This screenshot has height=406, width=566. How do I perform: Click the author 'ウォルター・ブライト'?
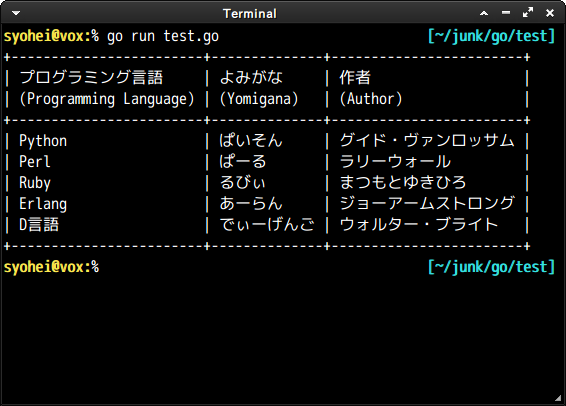pos(419,224)
